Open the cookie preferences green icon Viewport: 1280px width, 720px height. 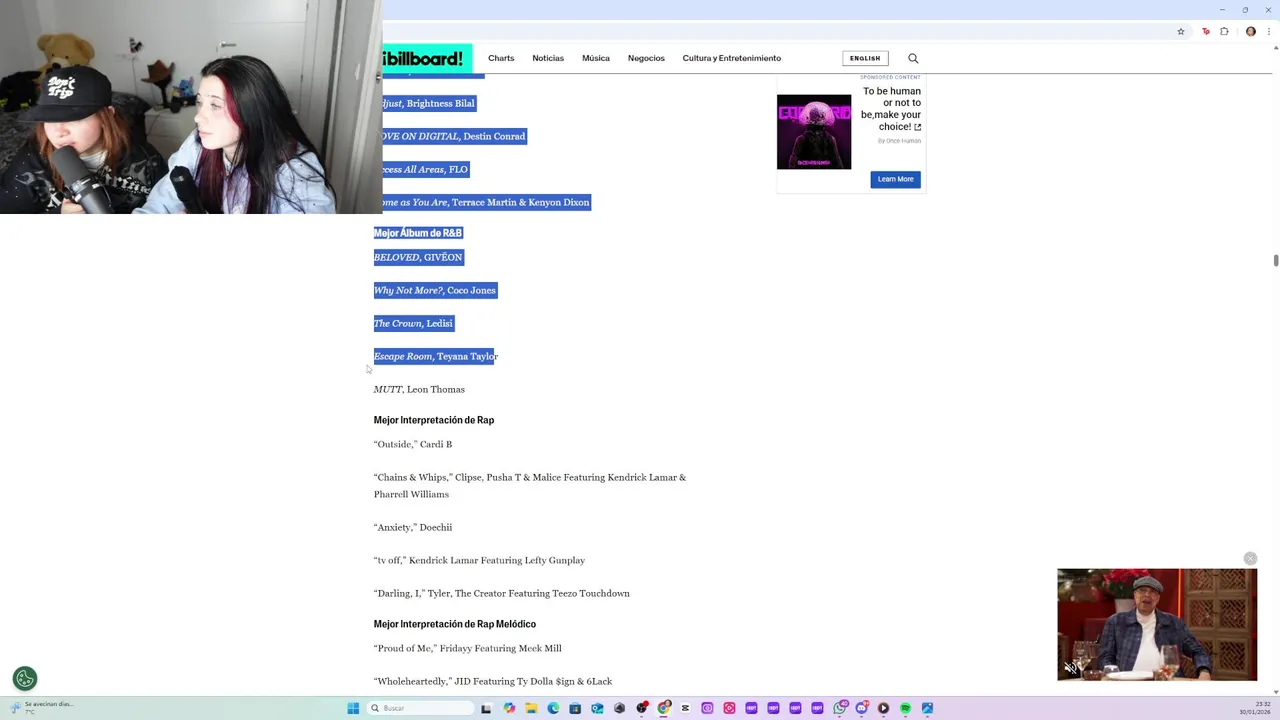pyautogui.click(x=25, y=679)
